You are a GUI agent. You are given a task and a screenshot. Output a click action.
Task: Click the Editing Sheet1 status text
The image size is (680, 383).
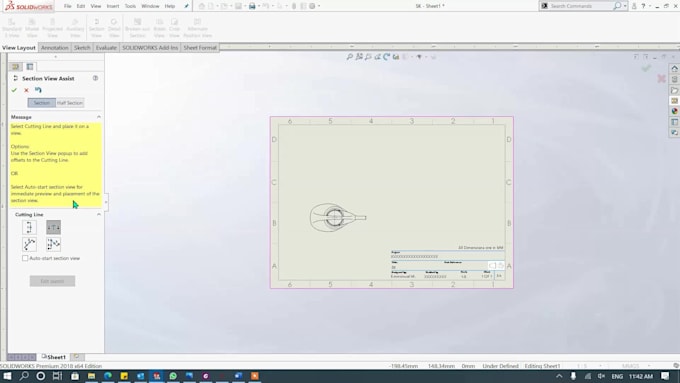[542, 366]
